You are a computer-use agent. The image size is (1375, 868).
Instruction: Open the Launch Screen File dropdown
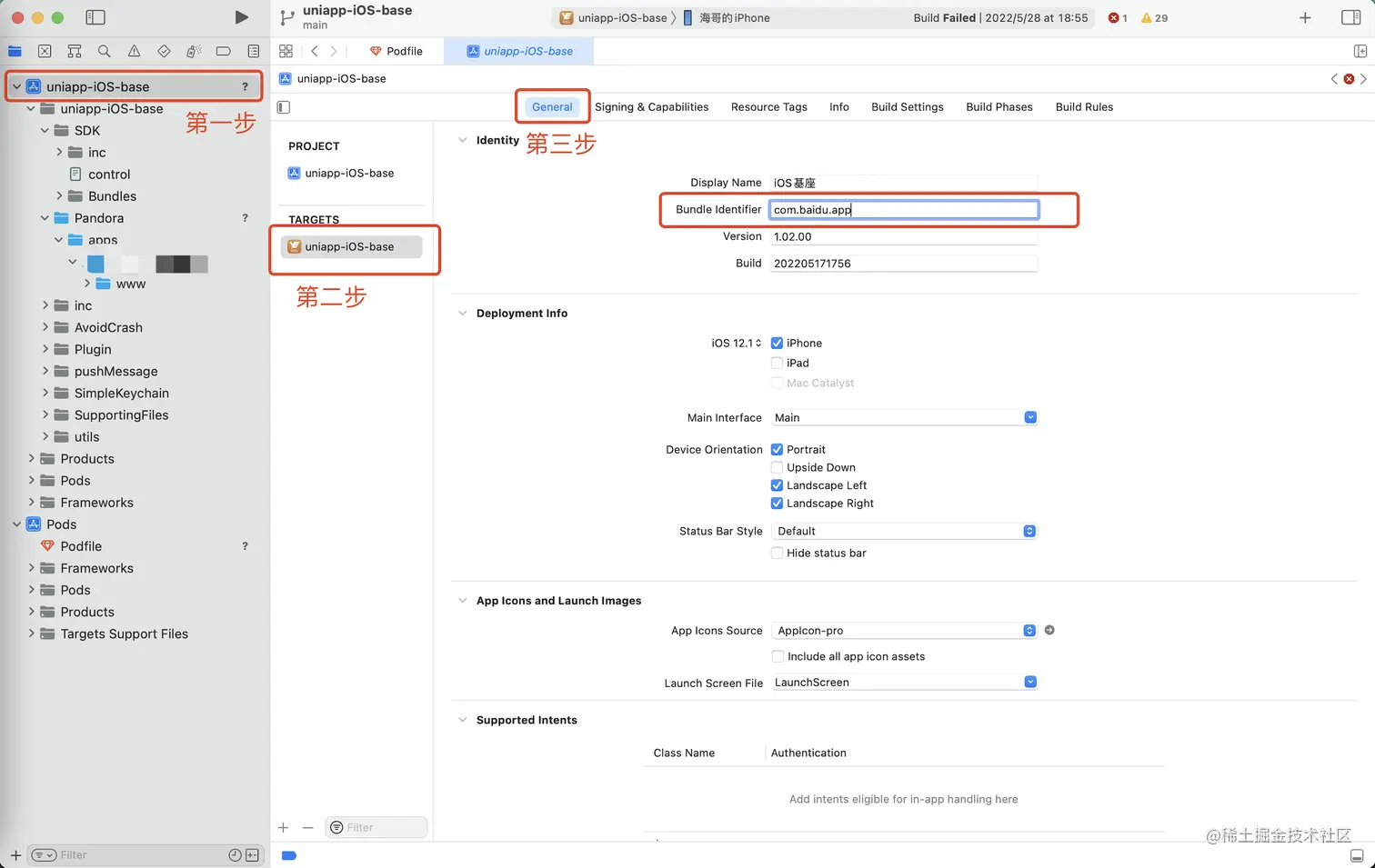pos(904,682)
